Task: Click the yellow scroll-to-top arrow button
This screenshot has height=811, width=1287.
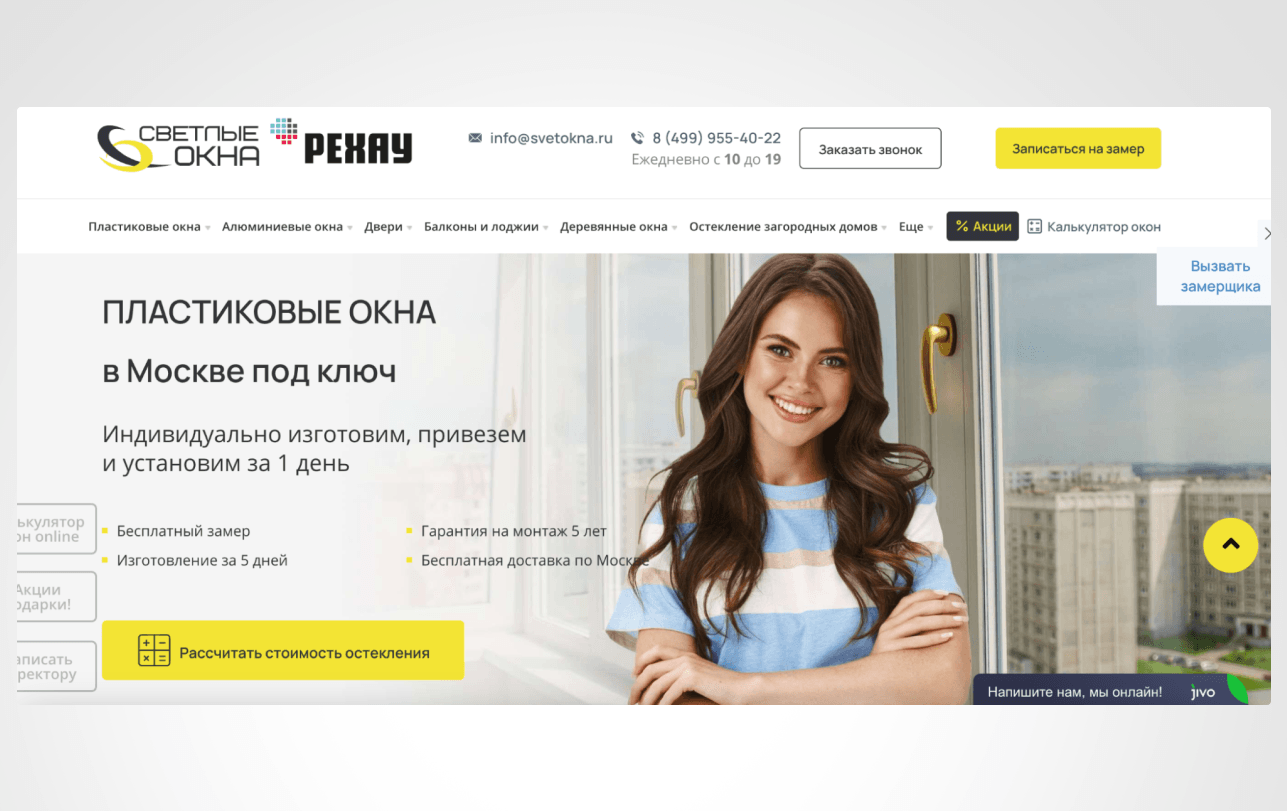Action: point(1230,545)
